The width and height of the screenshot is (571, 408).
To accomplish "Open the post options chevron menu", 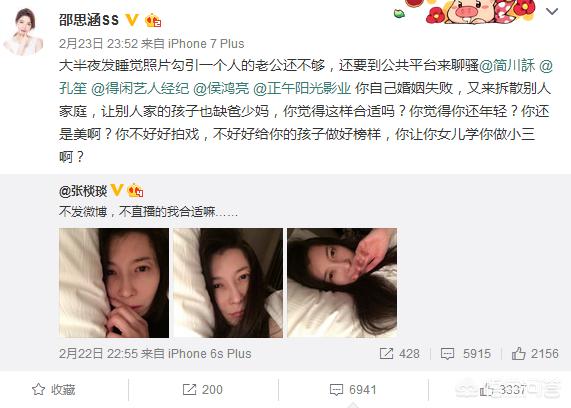I will click(552, 12).
